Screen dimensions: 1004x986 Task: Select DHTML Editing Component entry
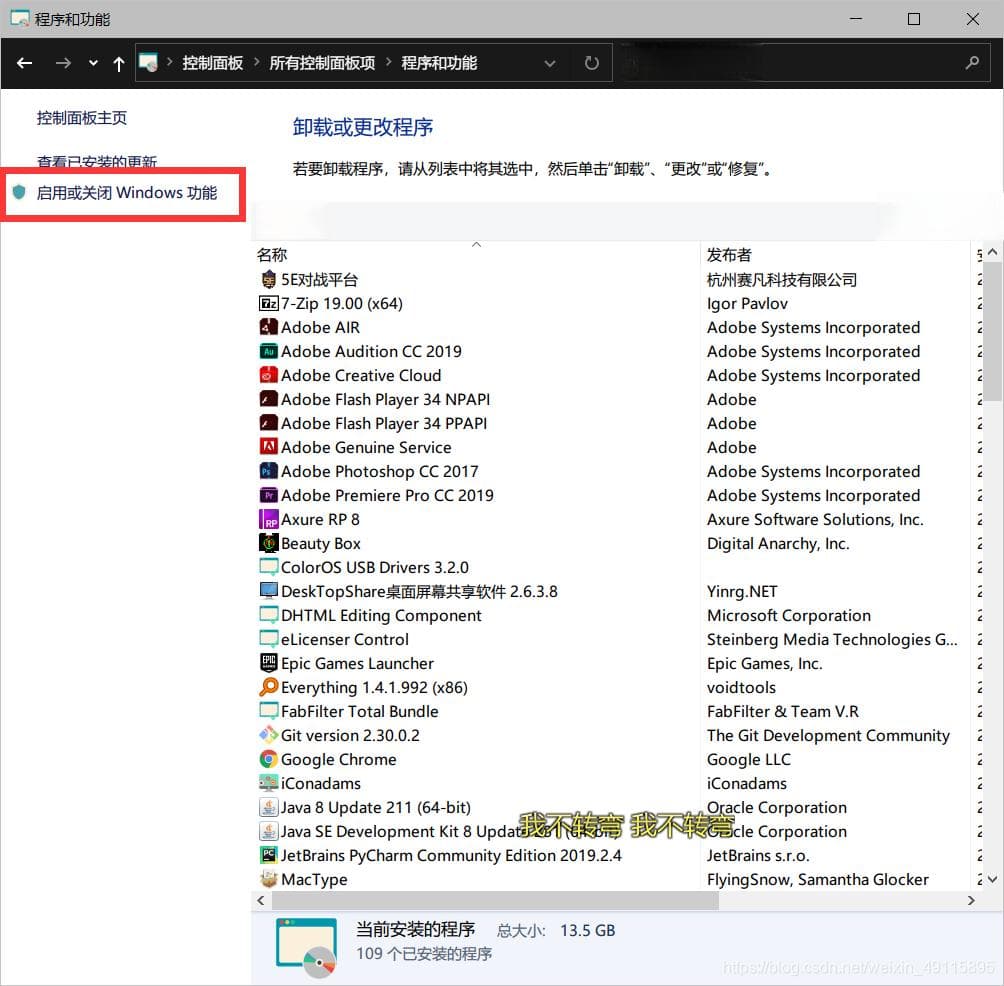pyautogui.click(x=381, y=615)
